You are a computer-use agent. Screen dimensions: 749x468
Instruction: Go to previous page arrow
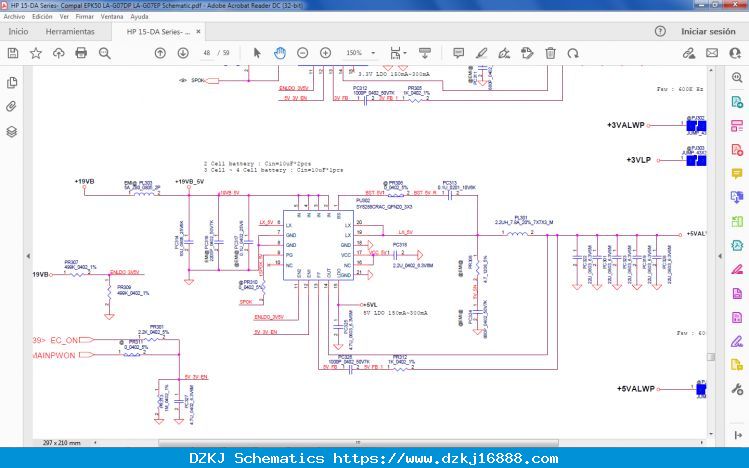coord(160,53)
